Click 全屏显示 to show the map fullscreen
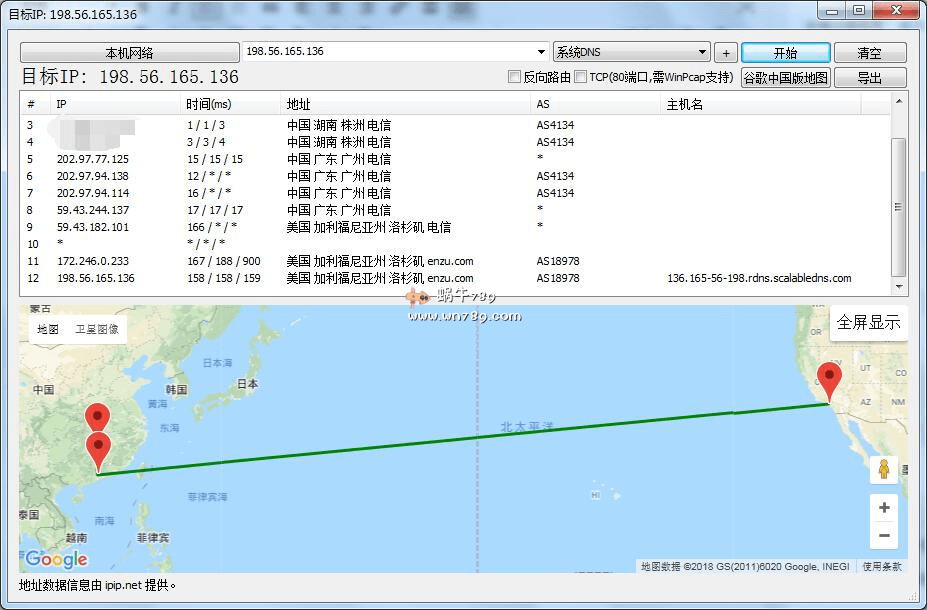Screen dimensions: 927x610 click(x=868, y=322)
